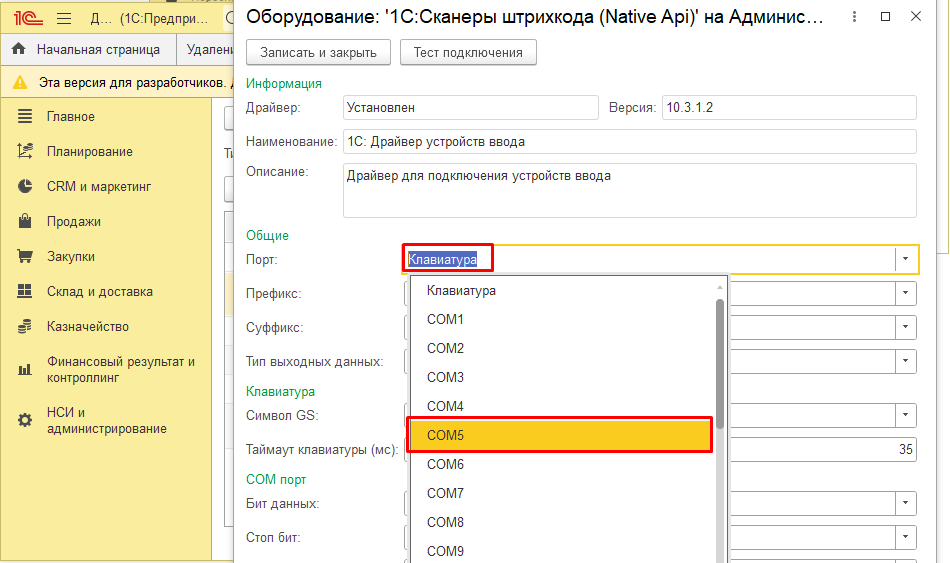Open НСИ и администрирование settings
The image size is (950, 563).
pyautogui.click(x=106, y=421)
